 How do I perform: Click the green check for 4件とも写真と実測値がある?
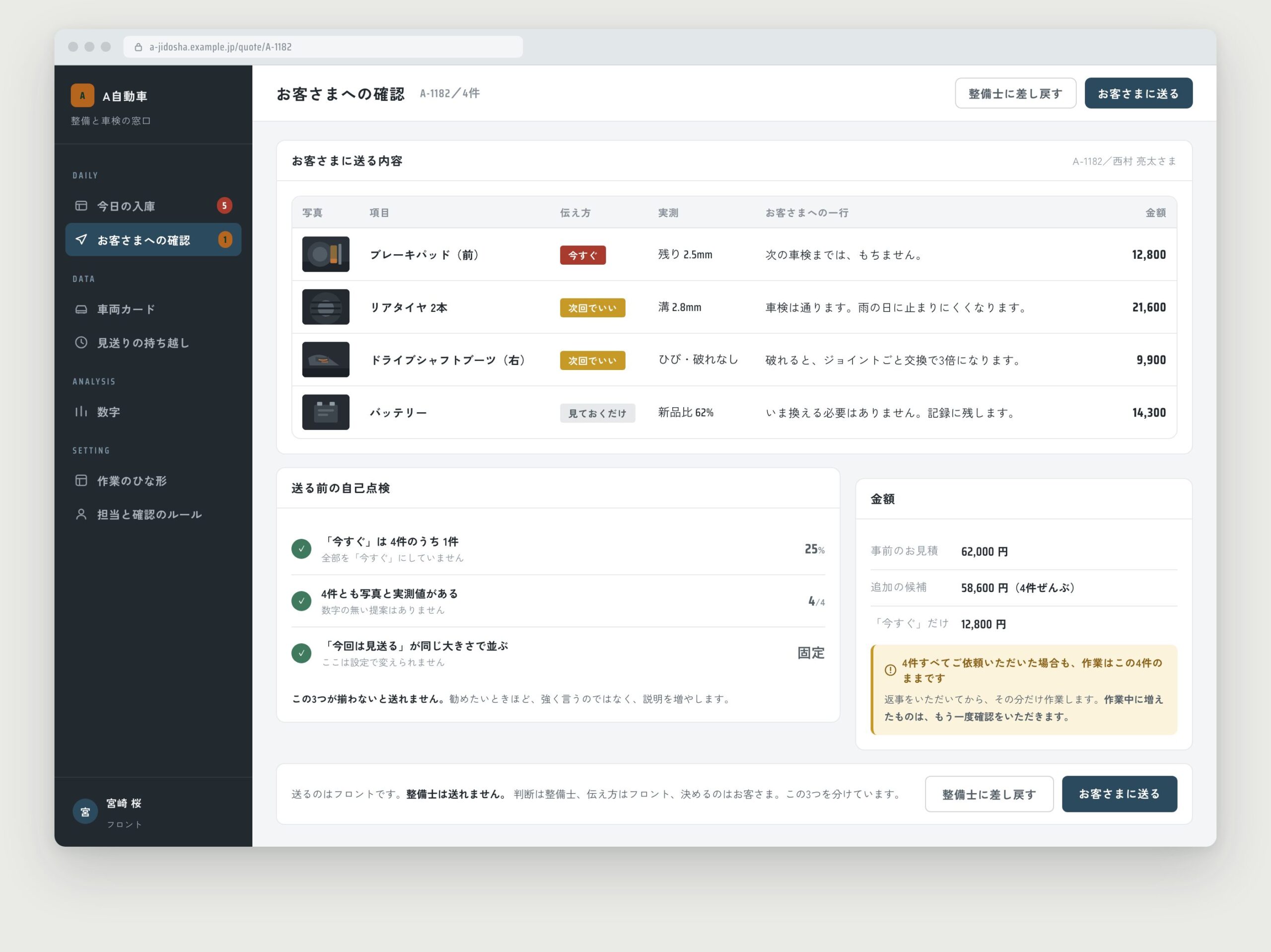pyautogui.click(x=301, y=601)
